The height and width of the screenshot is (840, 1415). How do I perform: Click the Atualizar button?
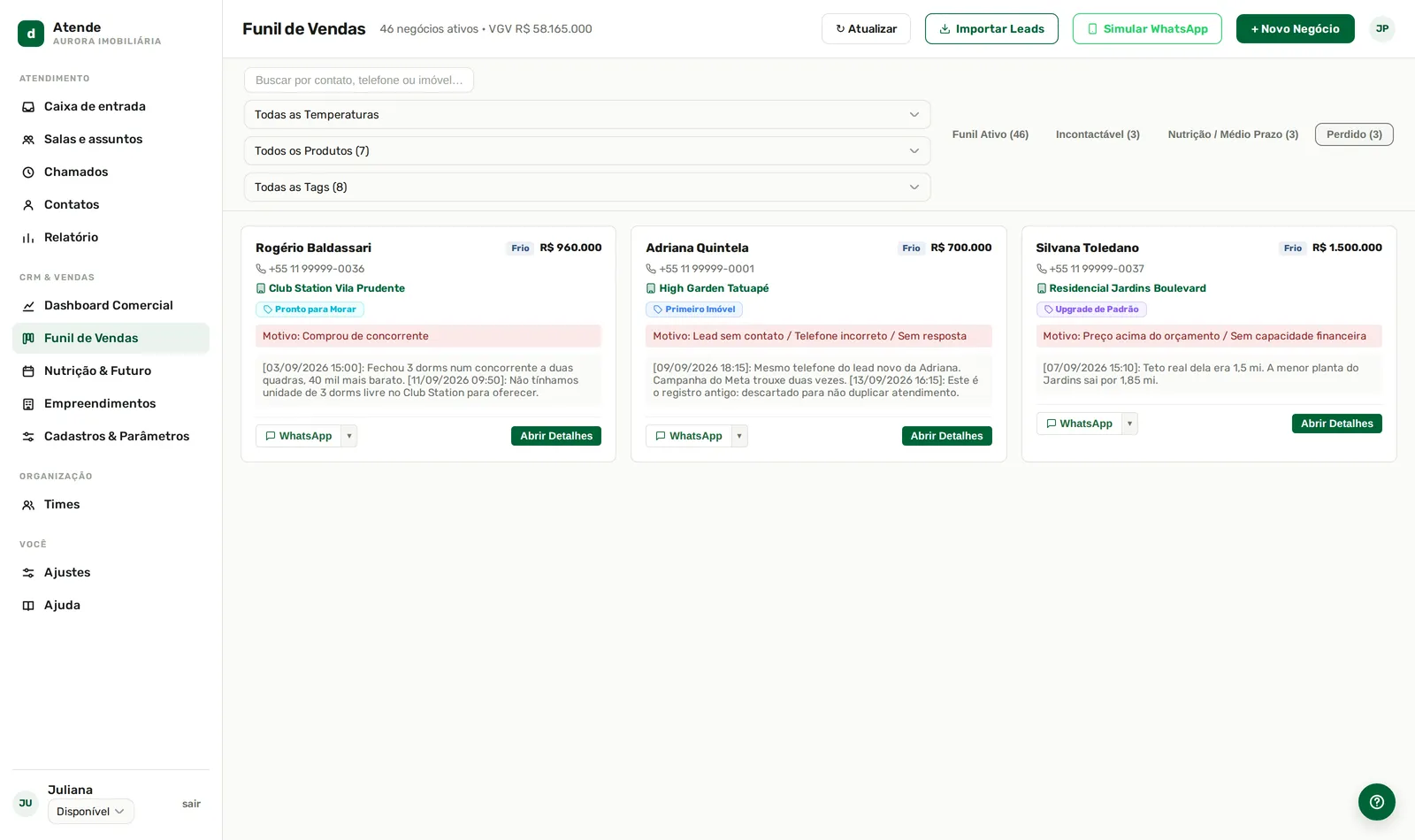point(866,29)
